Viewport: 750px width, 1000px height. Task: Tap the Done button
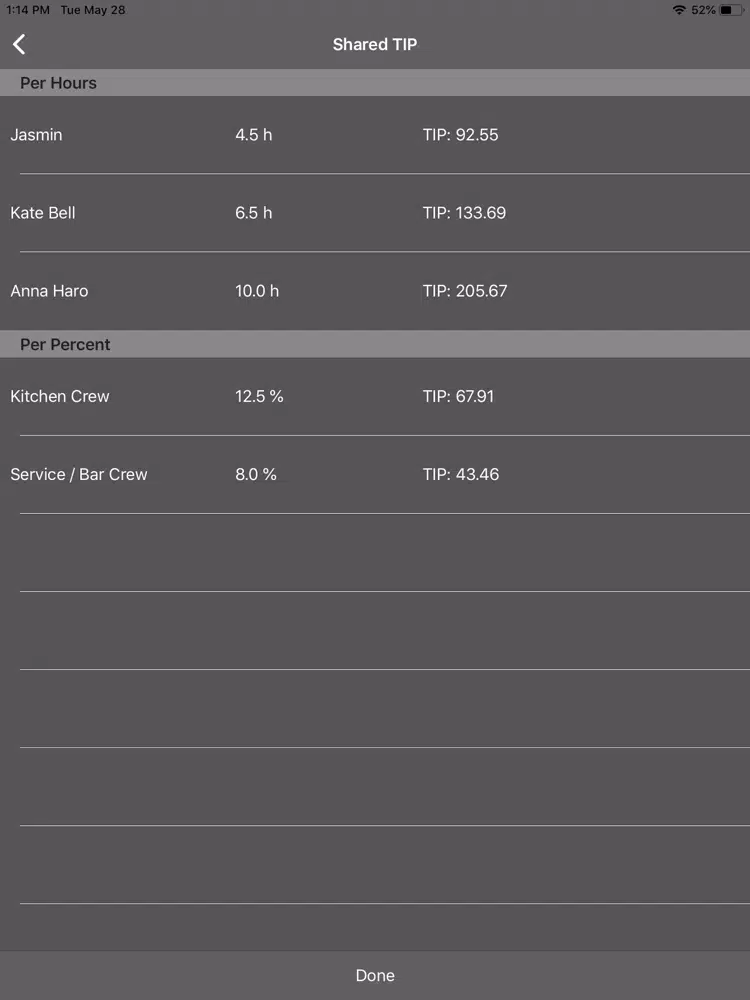(375, 975)
